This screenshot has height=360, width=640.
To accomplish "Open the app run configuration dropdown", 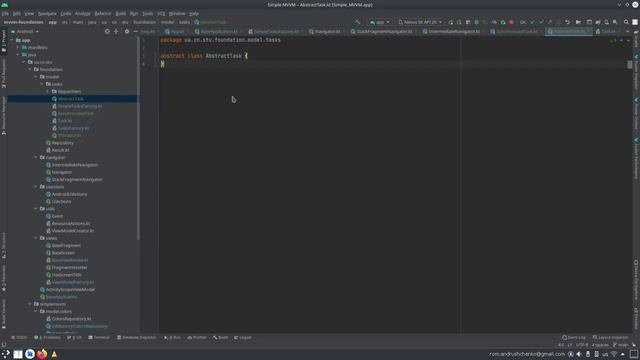I will (380, 22).
